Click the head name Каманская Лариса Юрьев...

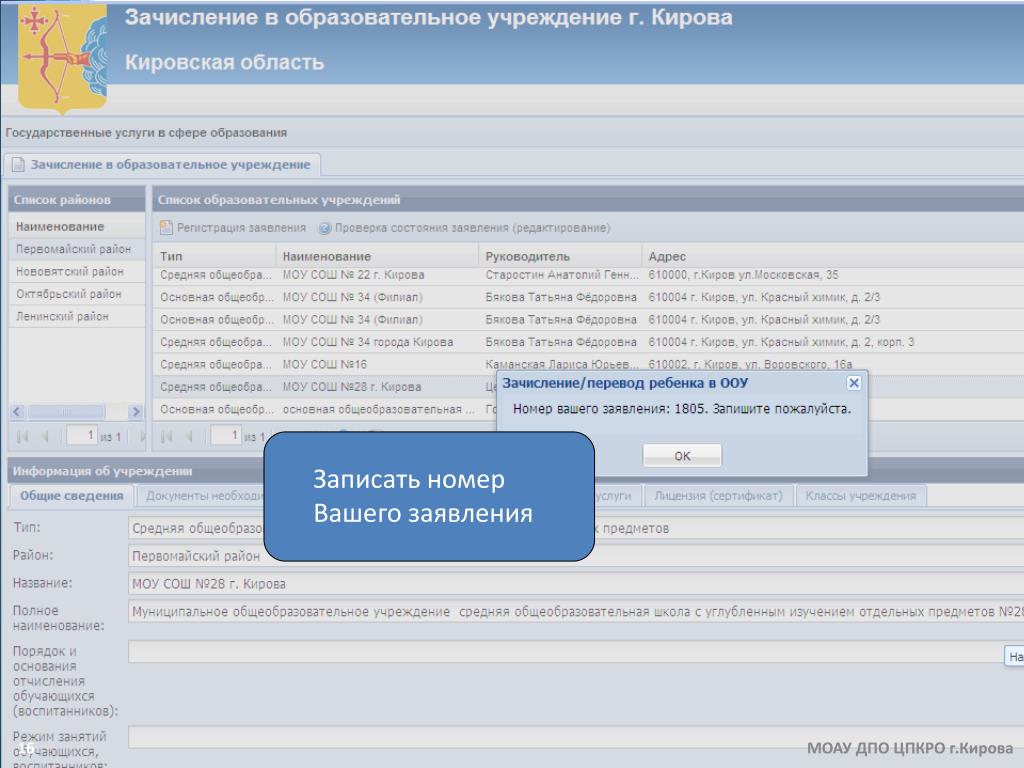click(562, 364)
